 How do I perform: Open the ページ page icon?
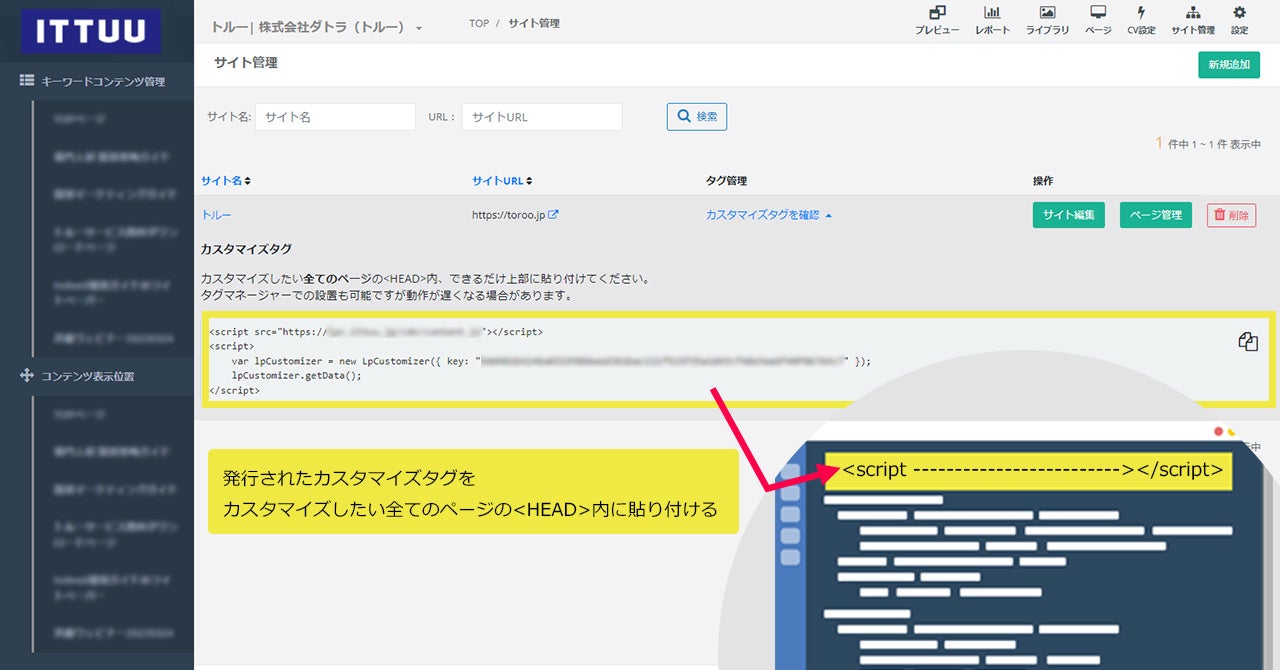pos(1098,20)
